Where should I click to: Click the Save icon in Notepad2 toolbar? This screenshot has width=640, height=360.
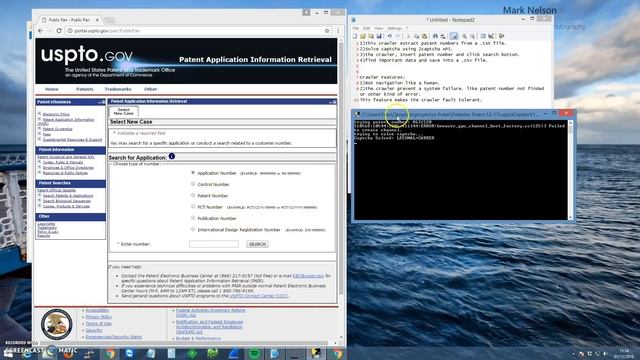379,36
